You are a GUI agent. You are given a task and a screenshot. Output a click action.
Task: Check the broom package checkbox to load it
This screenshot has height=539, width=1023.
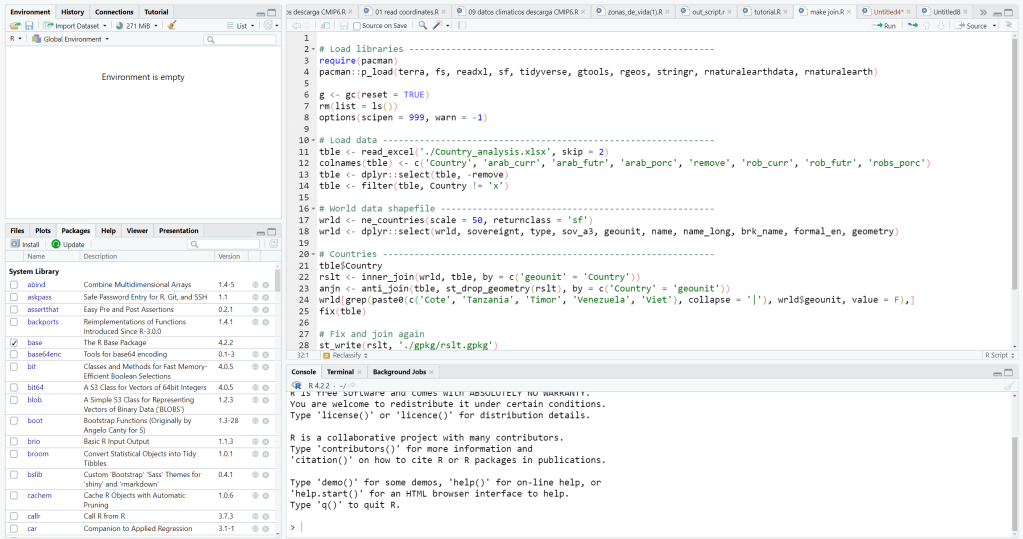tap(14, 453)
